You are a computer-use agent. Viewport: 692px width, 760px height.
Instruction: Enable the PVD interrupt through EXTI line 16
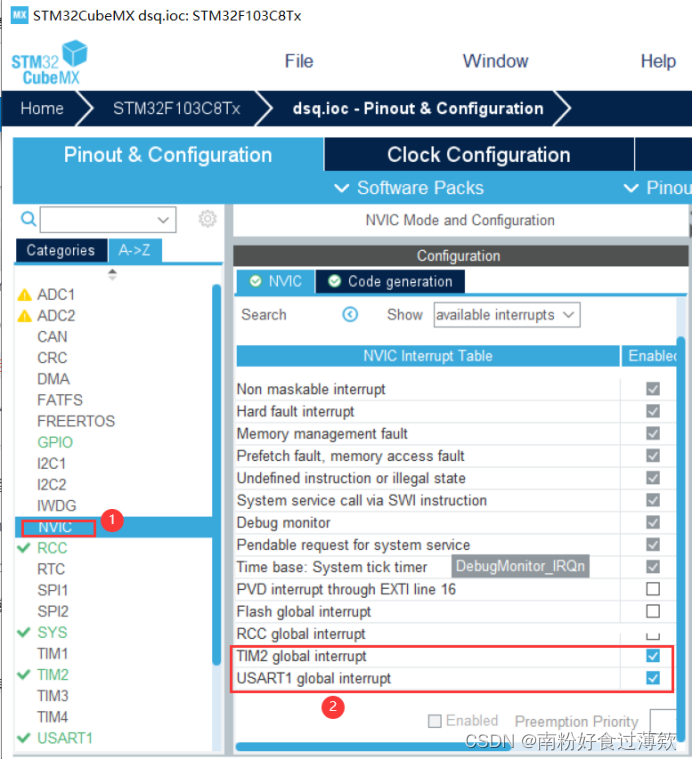[653, 589]
